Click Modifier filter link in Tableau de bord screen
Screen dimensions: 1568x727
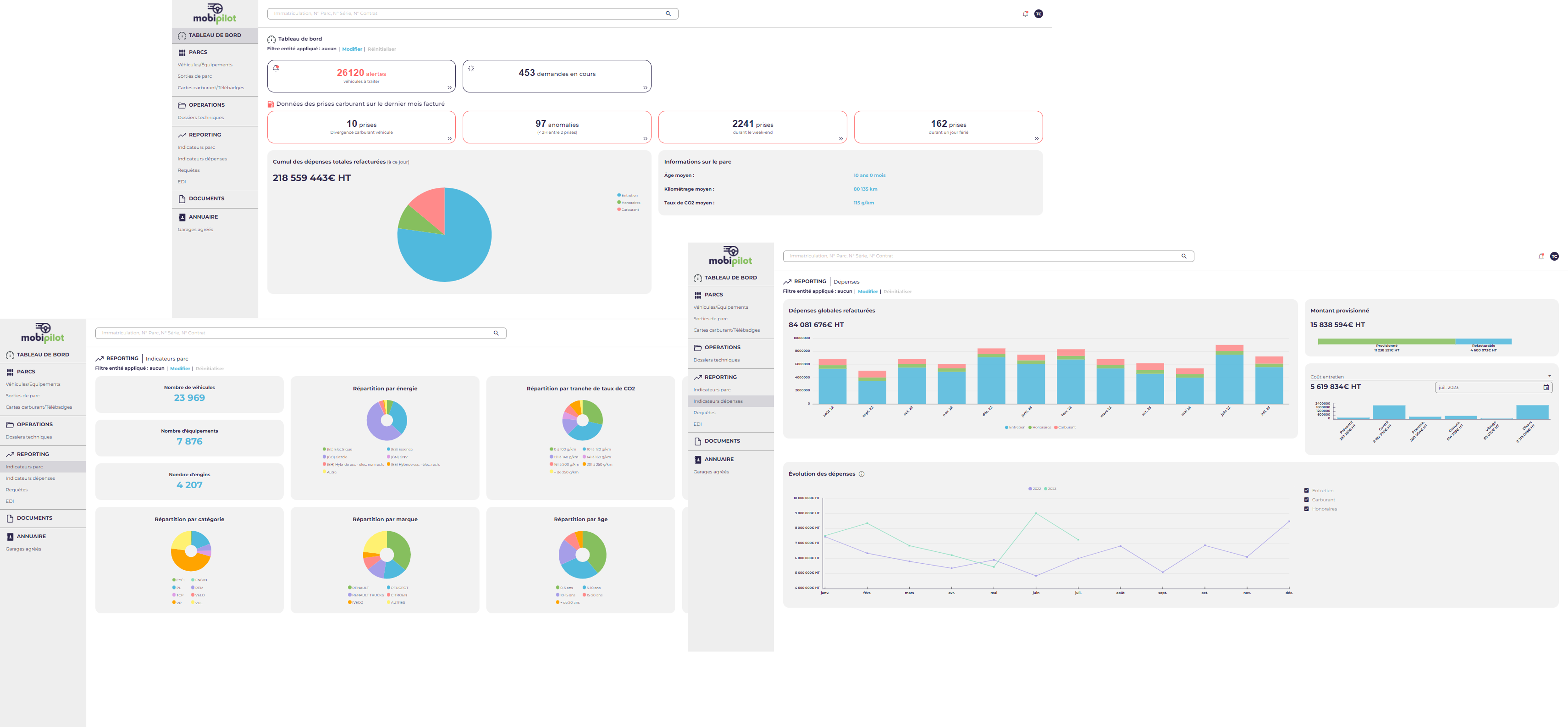pyautogui.click(x=352, y=49)
